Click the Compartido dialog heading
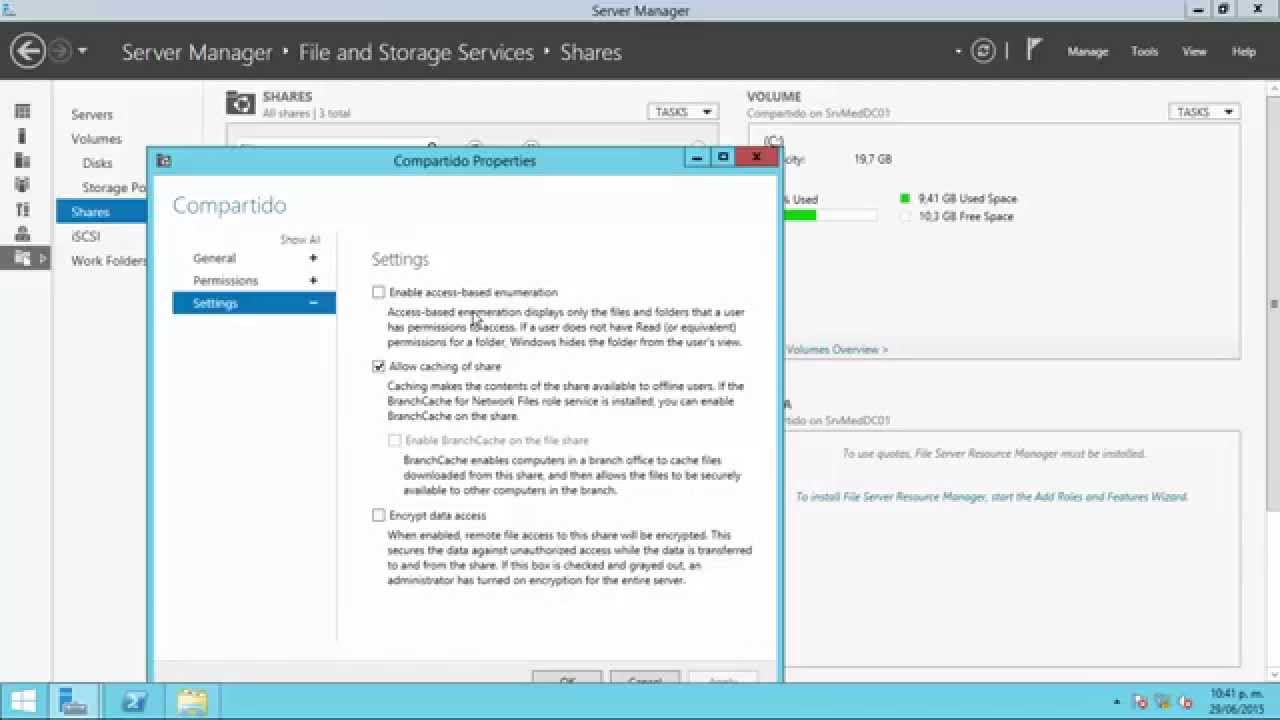 coord(229,205)
